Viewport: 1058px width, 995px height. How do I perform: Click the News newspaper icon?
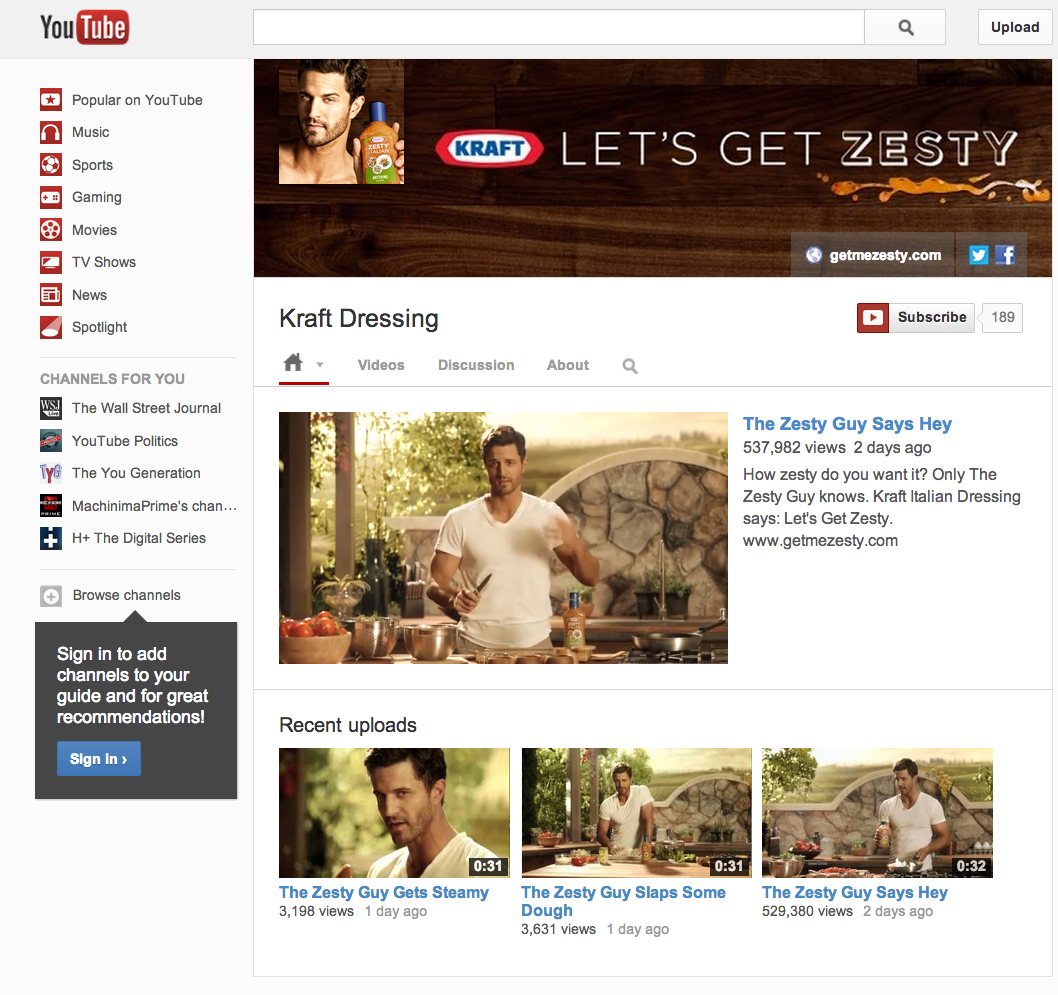pyautogui.click(x=51, y=295)
